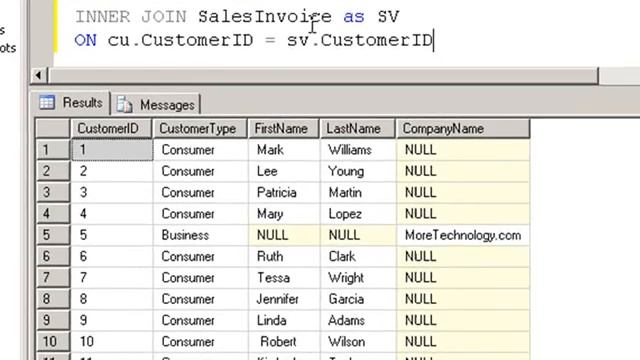The image size is (640, 360).
Task: Select row header number 7
Action: tap(53, 278)
